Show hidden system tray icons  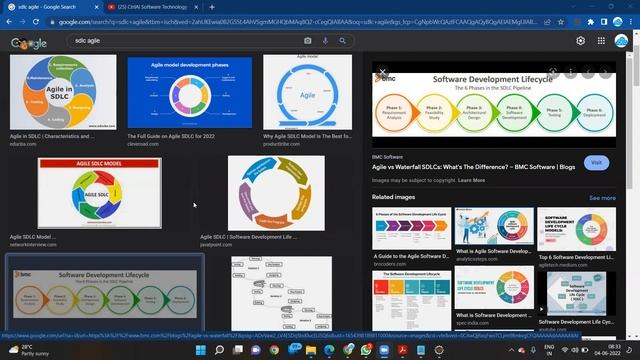511,350
